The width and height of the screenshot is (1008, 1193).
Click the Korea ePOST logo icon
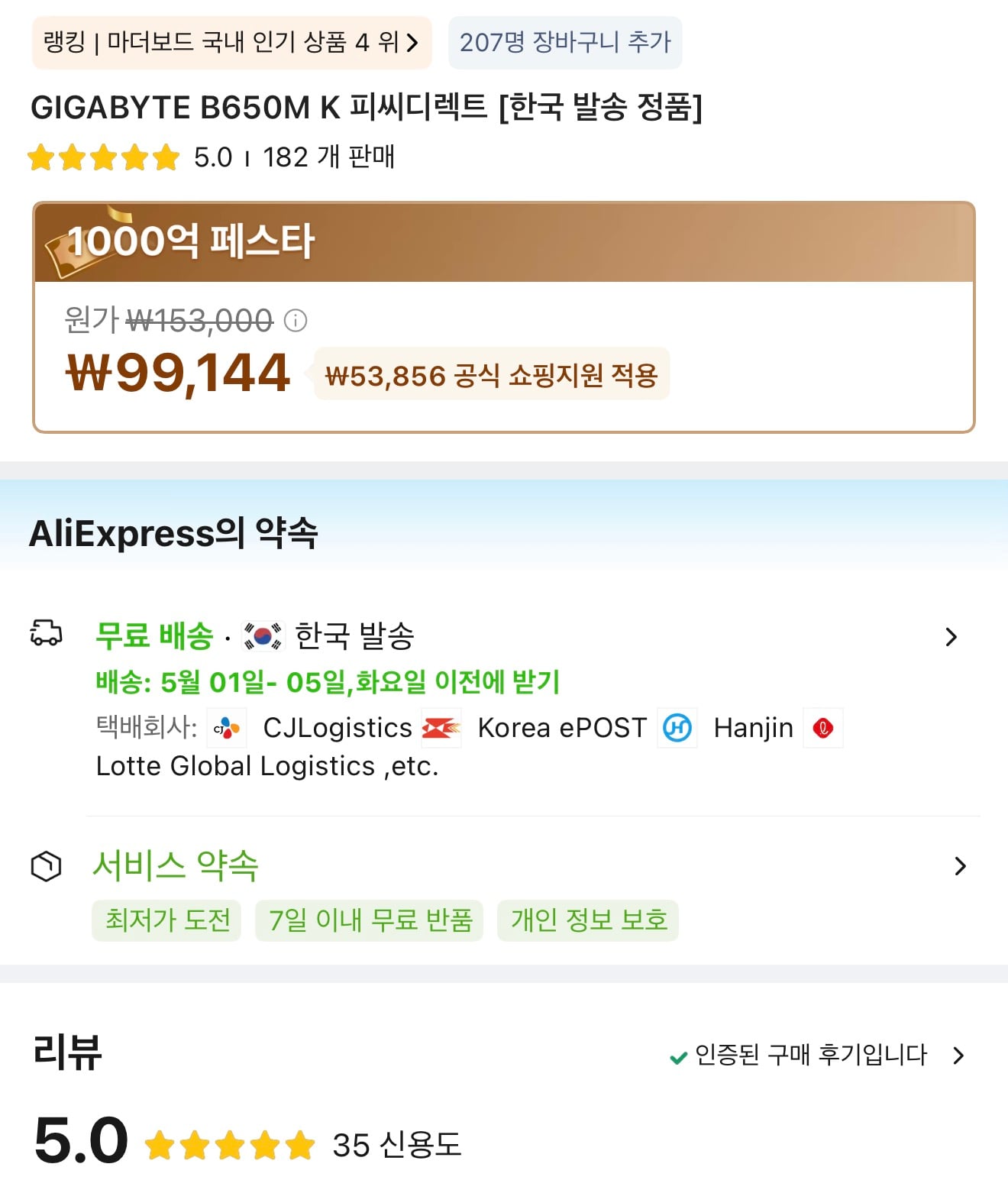coord(441,729)
